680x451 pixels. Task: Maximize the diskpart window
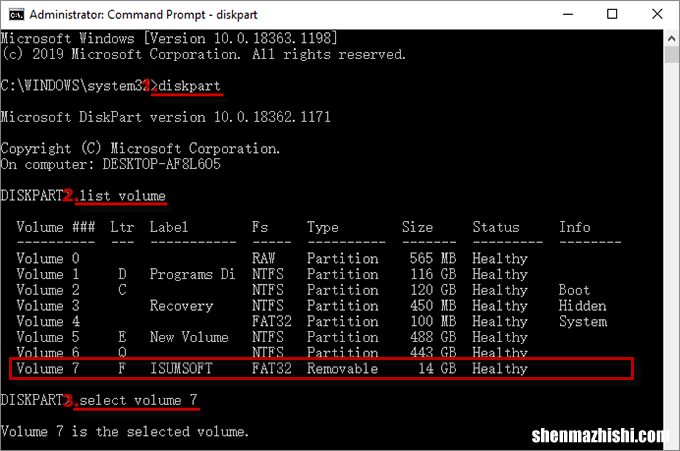pos(612,14)
